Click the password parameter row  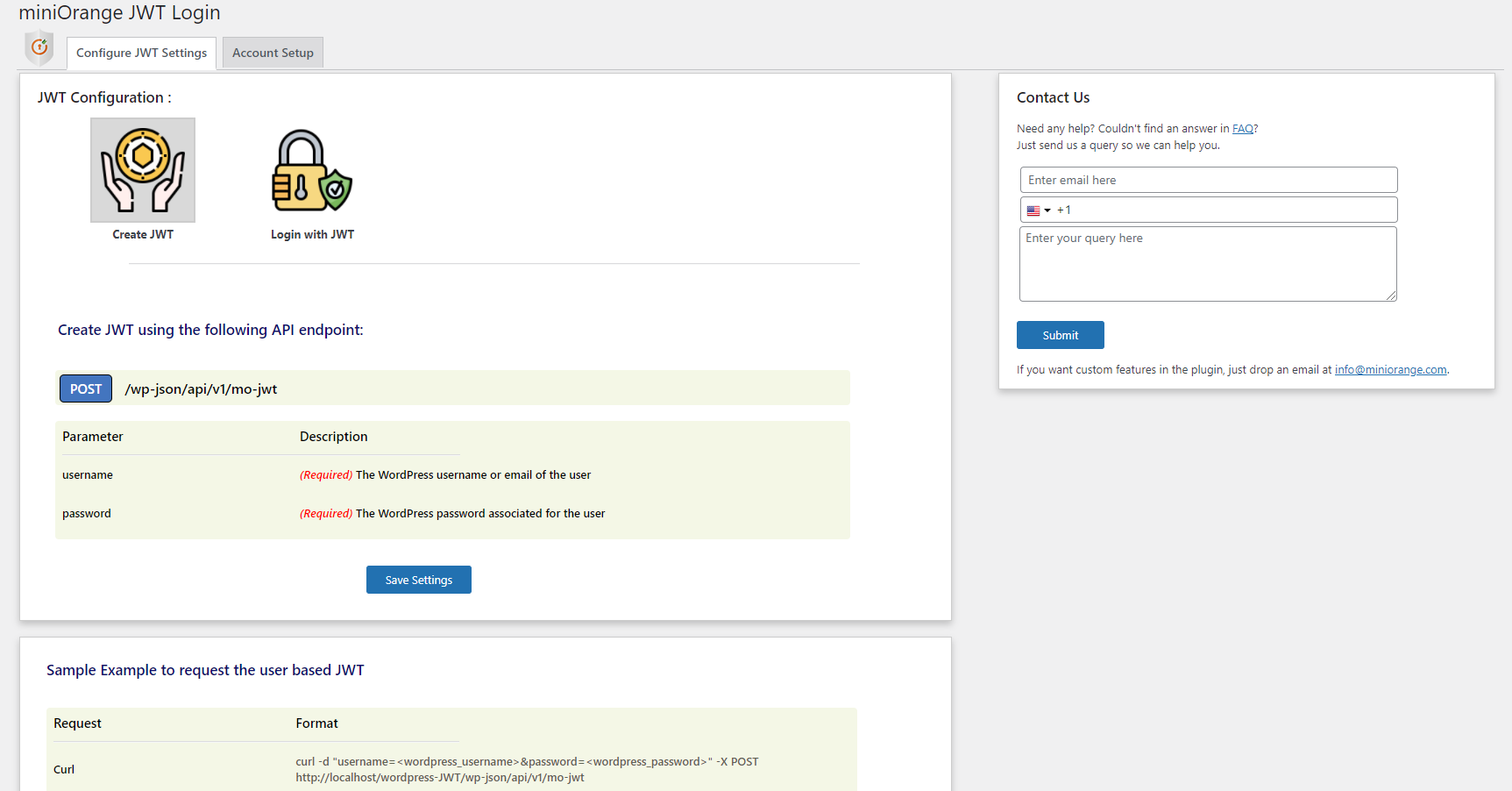coord(452,514)
